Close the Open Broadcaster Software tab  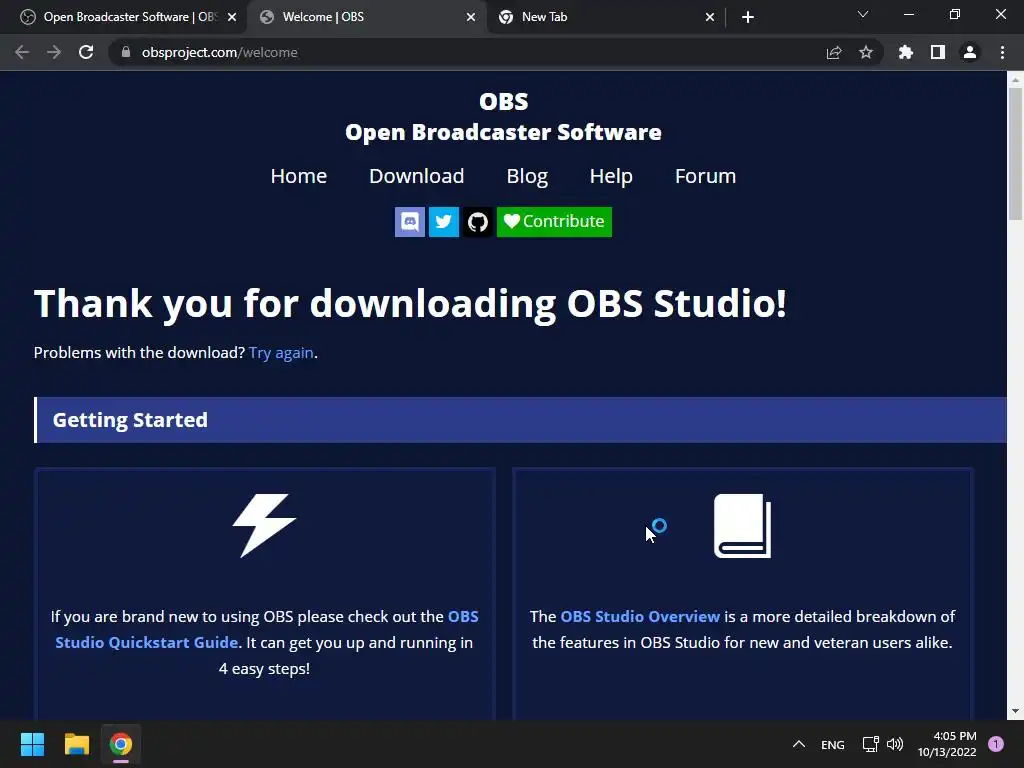pyautogui.click(x=232, y=17)
